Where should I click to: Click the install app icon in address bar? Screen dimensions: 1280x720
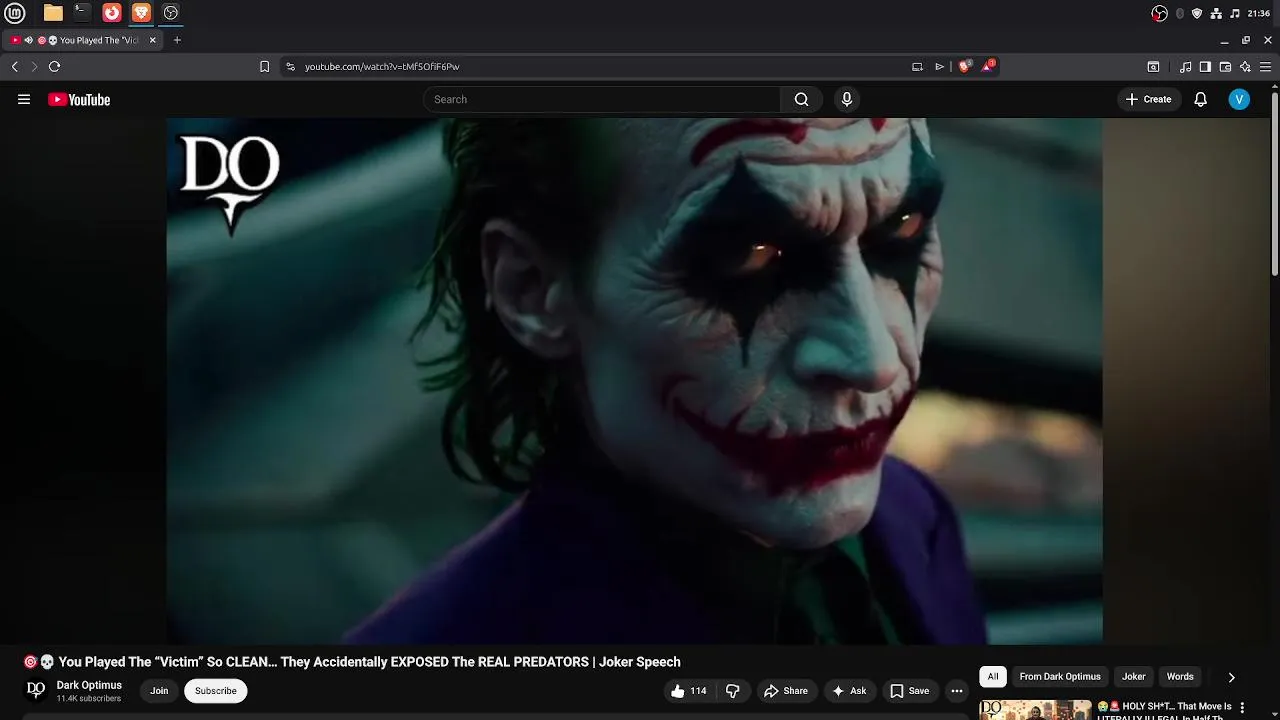click(x=917, y=66)
